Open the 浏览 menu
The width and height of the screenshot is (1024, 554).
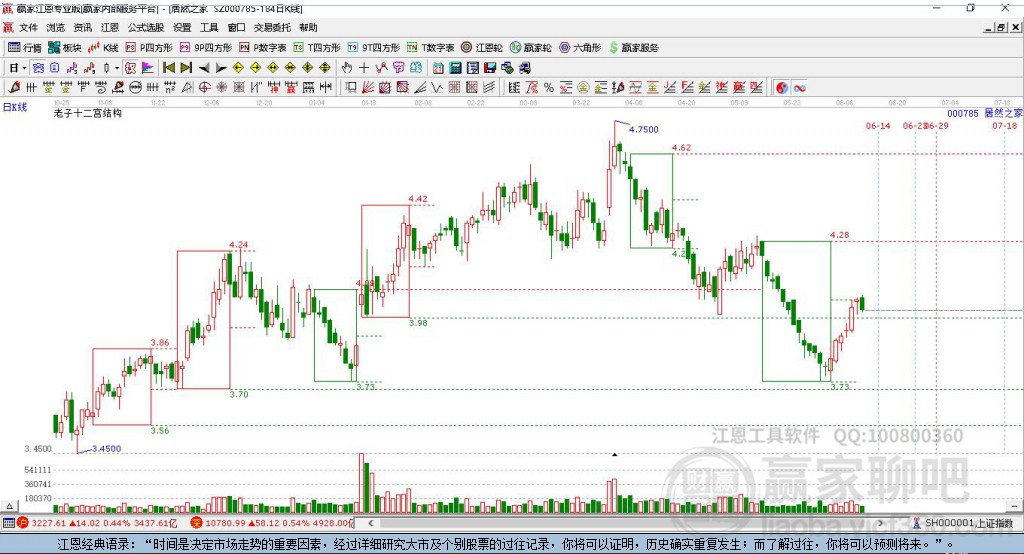(56, 27)
